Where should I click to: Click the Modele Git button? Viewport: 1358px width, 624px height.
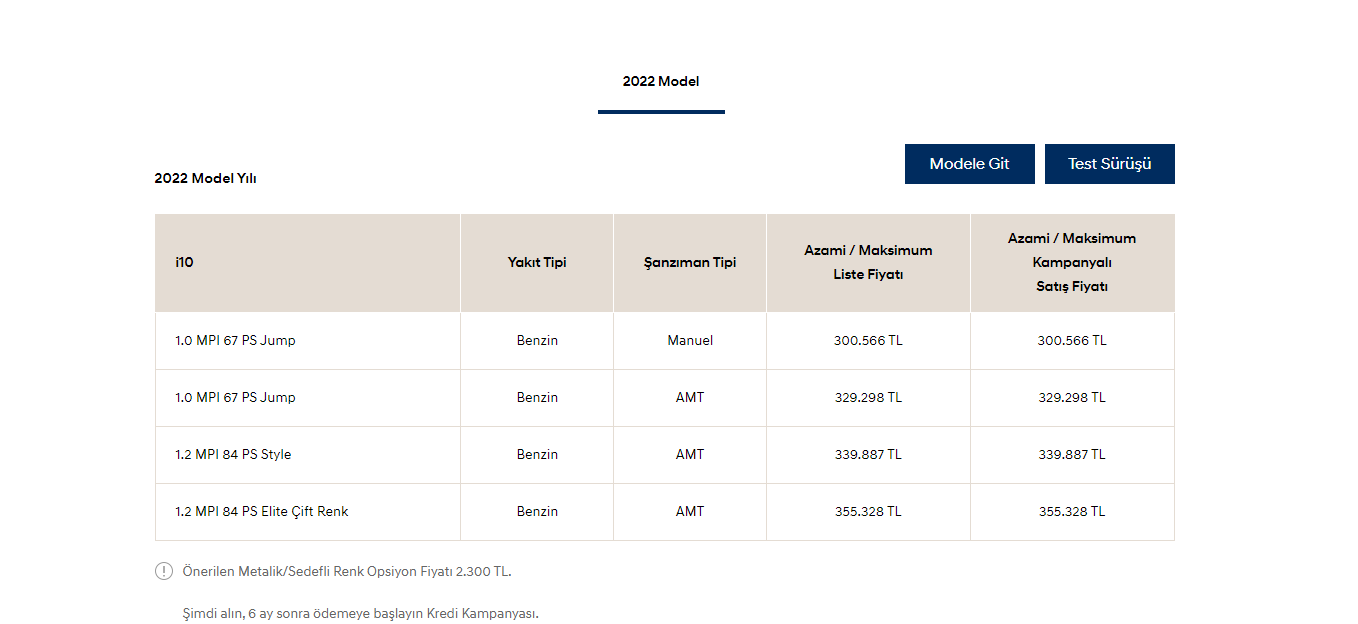970,164
